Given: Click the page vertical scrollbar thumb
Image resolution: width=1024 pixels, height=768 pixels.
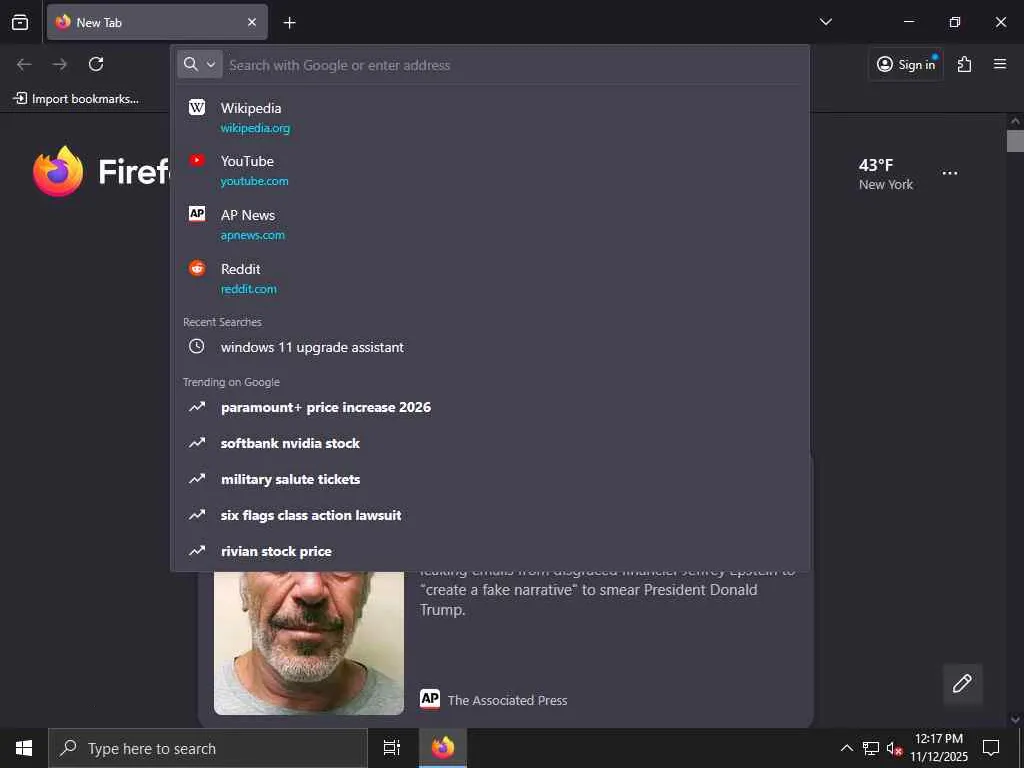Looking at the screenshot, I should [x=1015, y=140].
